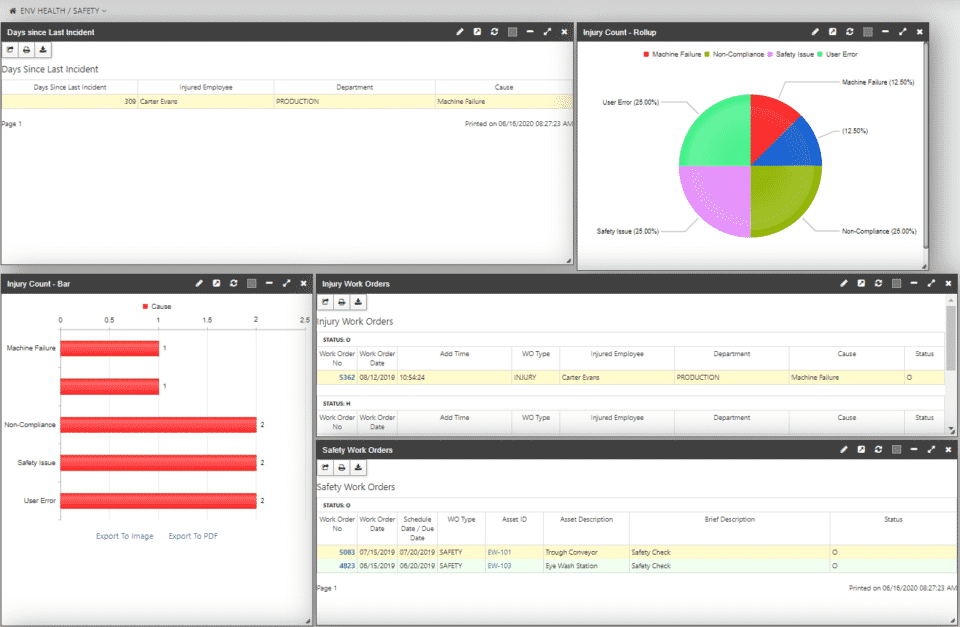960x627 pixels.
Task: Edit the Injury Count - Rollup widget
Action: click(815, 31)
